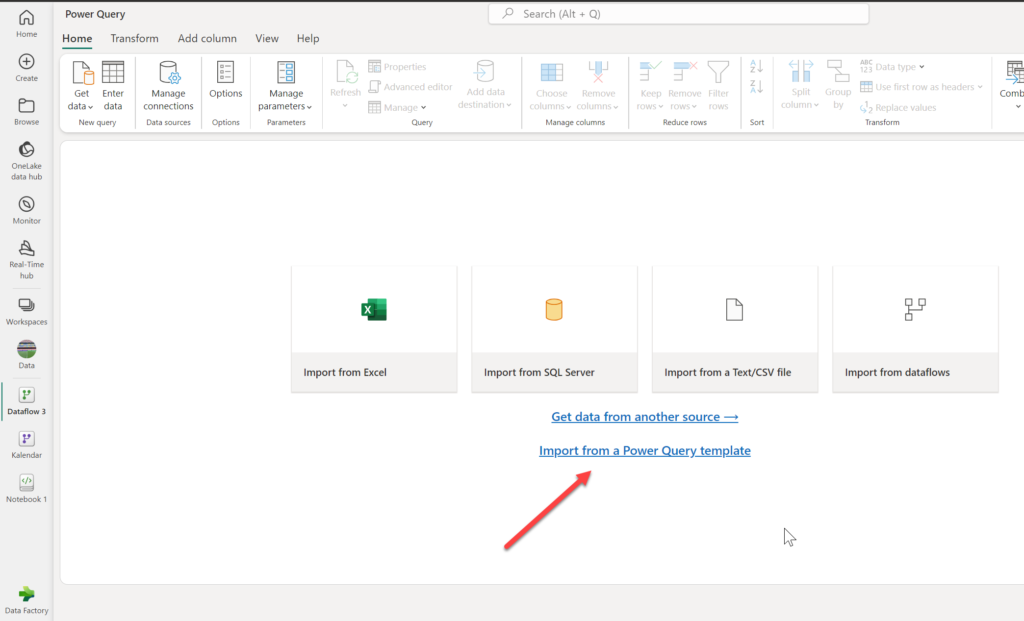Screen dimensions: 1024x621
Task: Expand the Get data dropdown
Action: click(x=90, y=107)
